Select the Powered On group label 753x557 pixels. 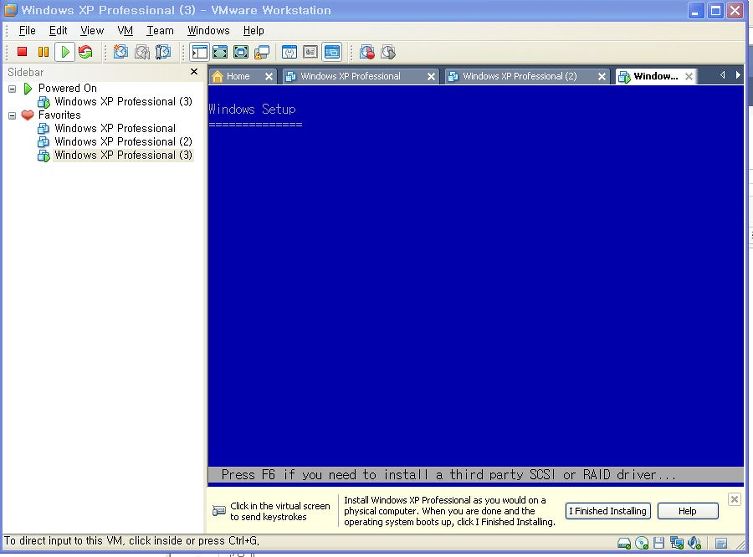(x=67, y=88)
